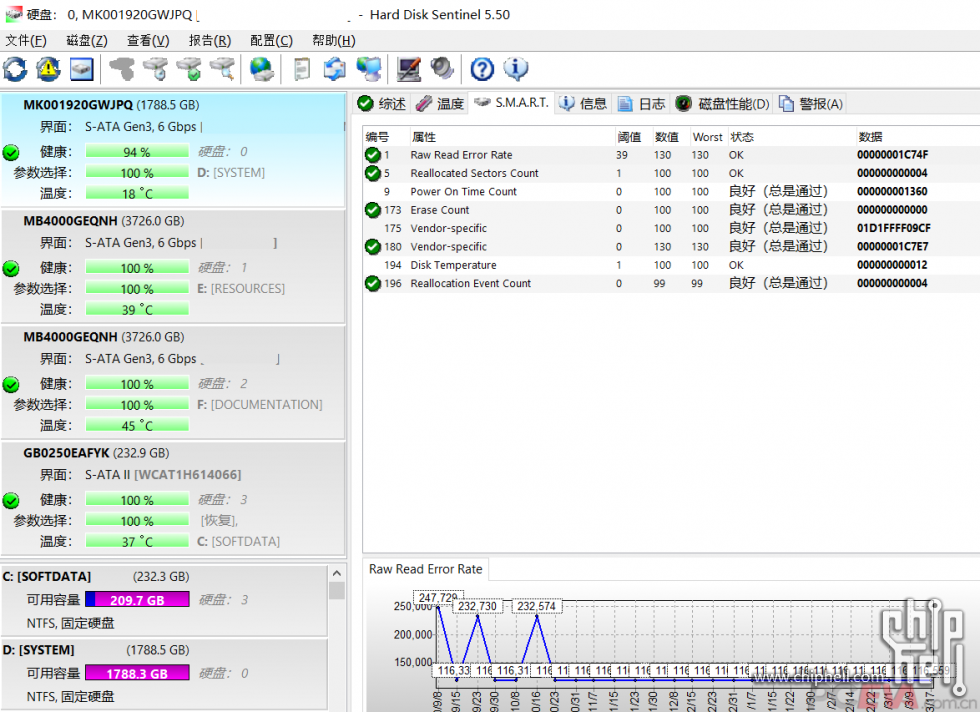Viewport: 980px width, 712px height.
Task: Select the Raw Read Error Rate chart tab
Action: pos(426,569)
